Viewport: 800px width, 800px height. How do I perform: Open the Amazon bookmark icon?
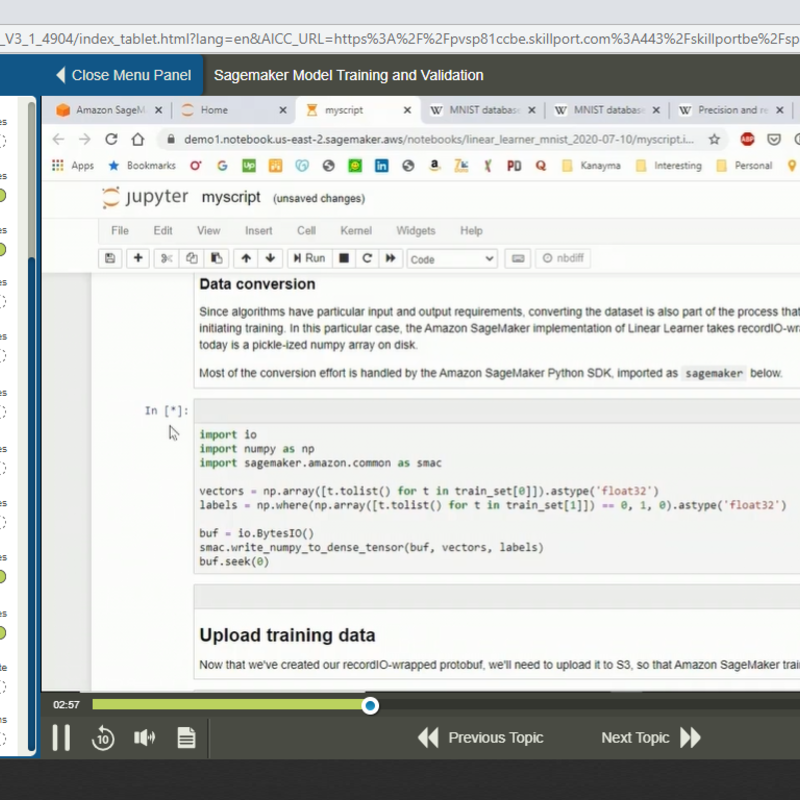434,165
